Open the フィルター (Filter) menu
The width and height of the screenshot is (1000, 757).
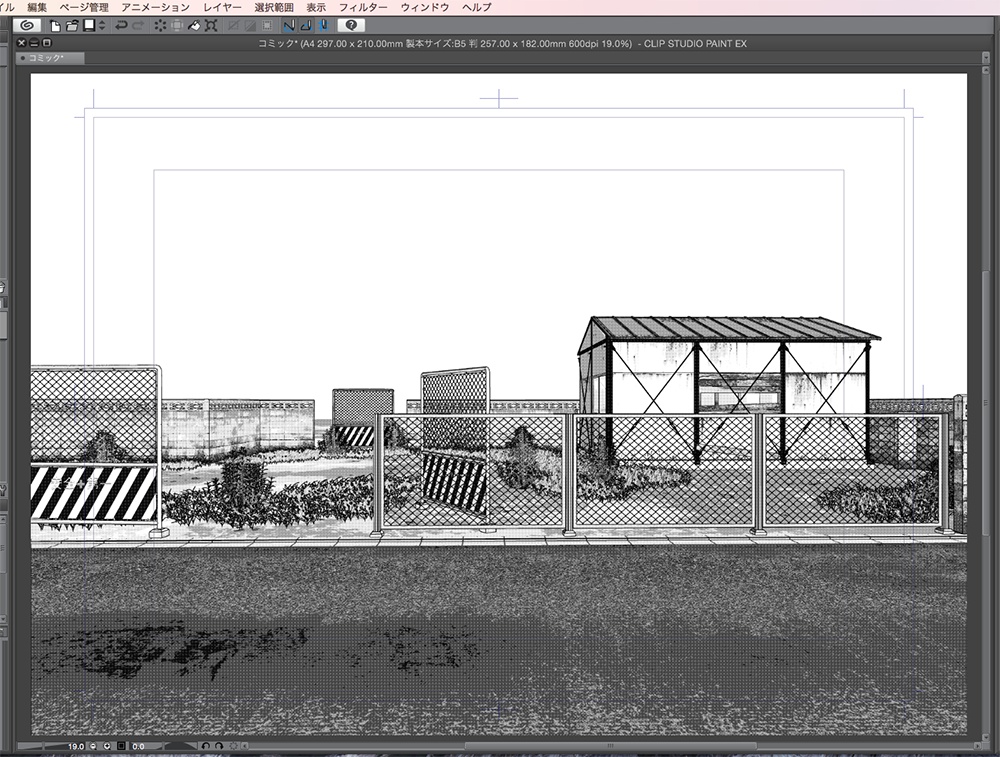tap(363, 7)
